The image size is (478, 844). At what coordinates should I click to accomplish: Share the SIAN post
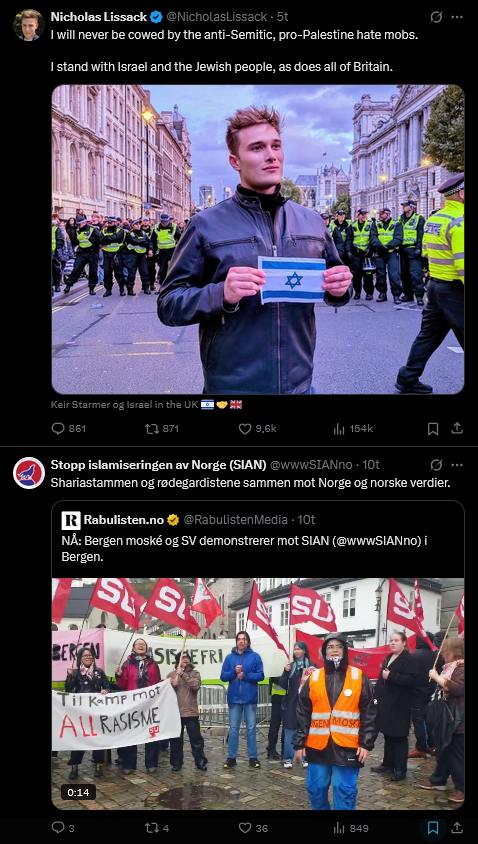(x=457, y=828)
